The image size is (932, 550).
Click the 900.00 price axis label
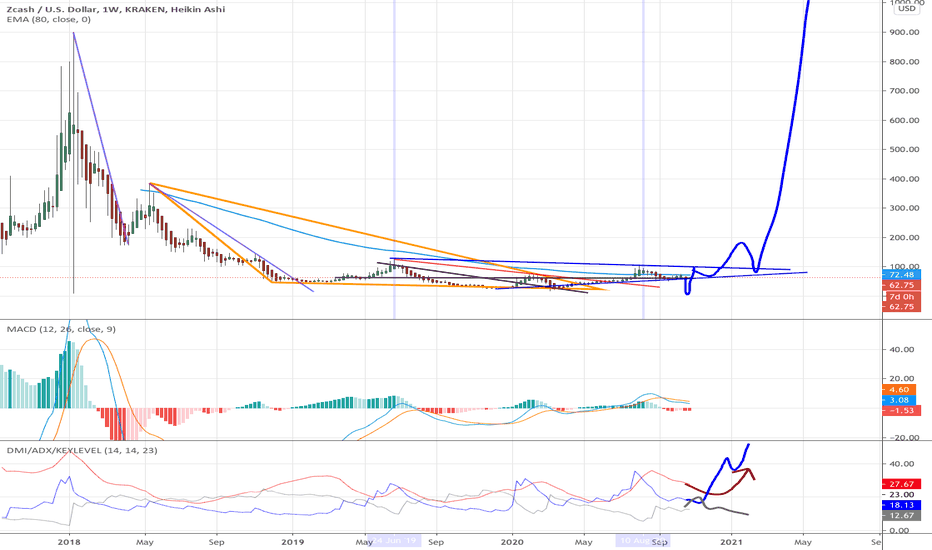point(905,32)
